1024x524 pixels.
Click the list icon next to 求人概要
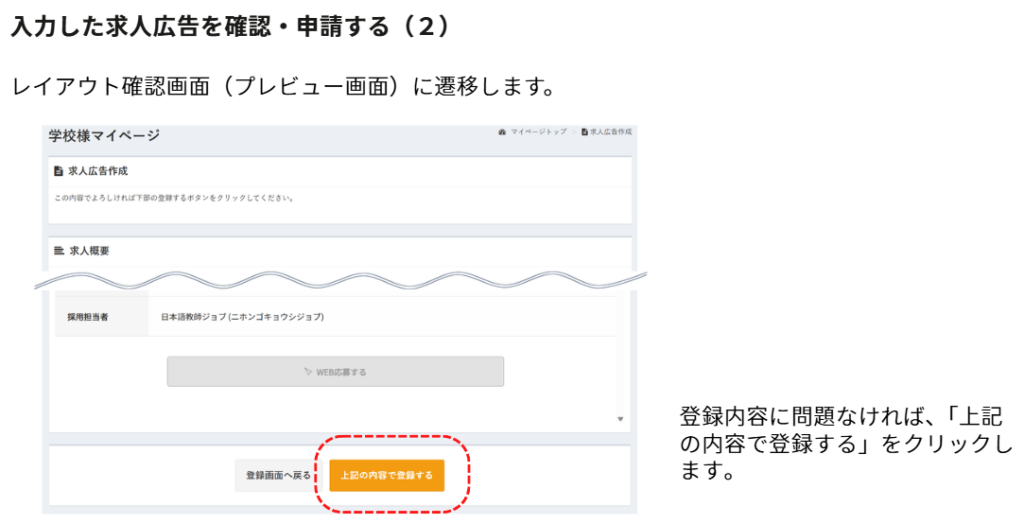(x=59, y=250)
